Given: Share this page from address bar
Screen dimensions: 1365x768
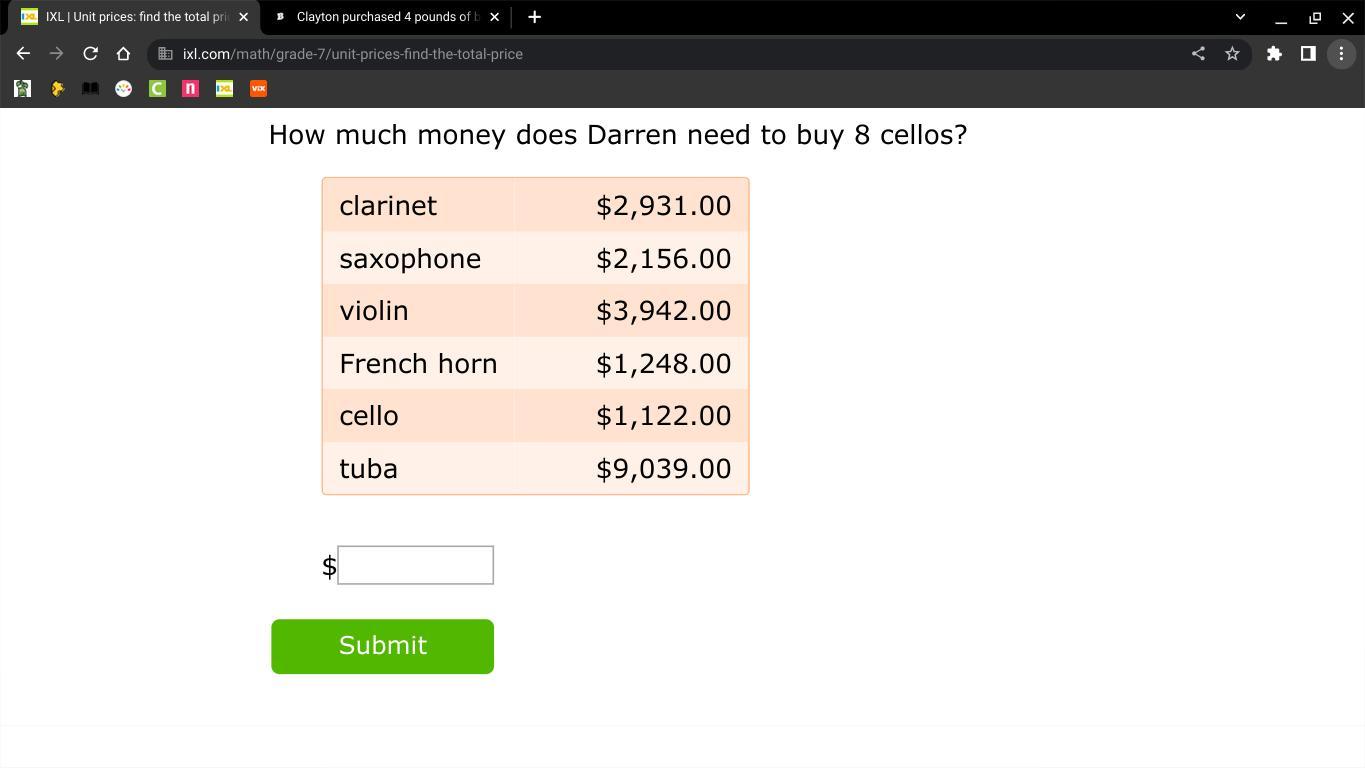Looking at the screenshot, I should click(x=1198, y=54).
